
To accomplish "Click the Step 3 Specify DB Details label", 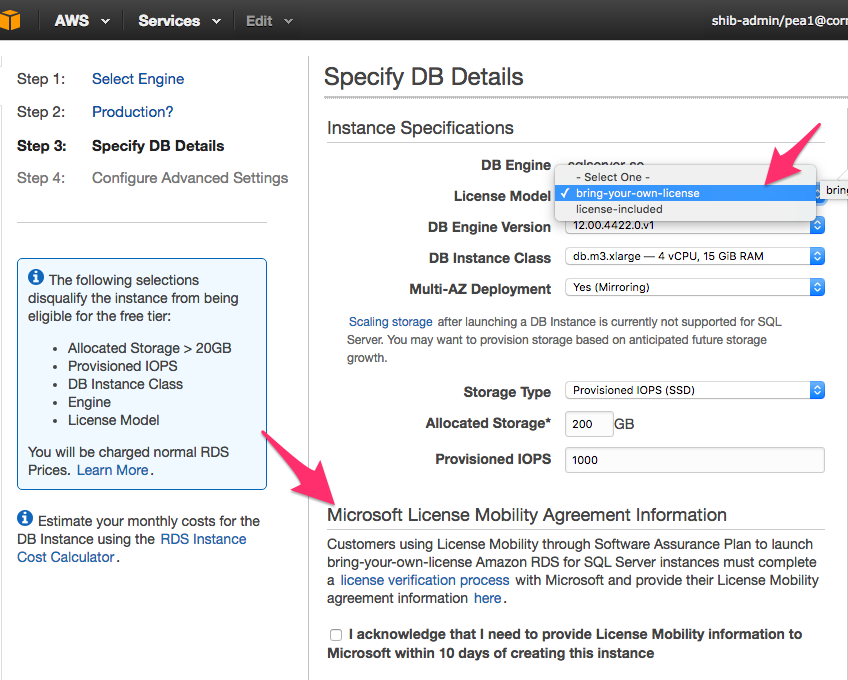I will pyautogui.click(x=158, y=146).
